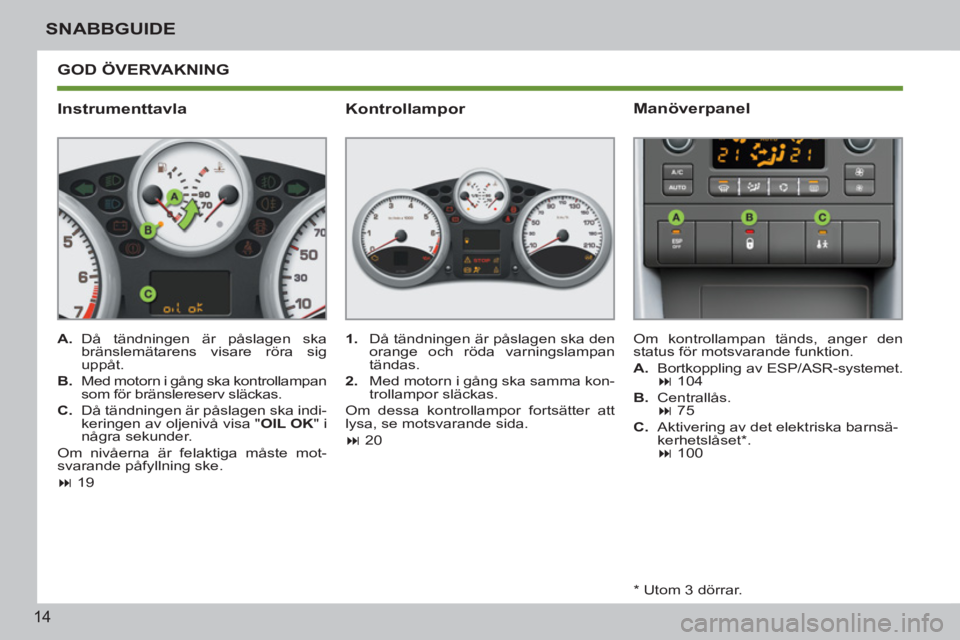Follow the page reference 19
This screenshot has width=960, height=640.
coord(86,483)
